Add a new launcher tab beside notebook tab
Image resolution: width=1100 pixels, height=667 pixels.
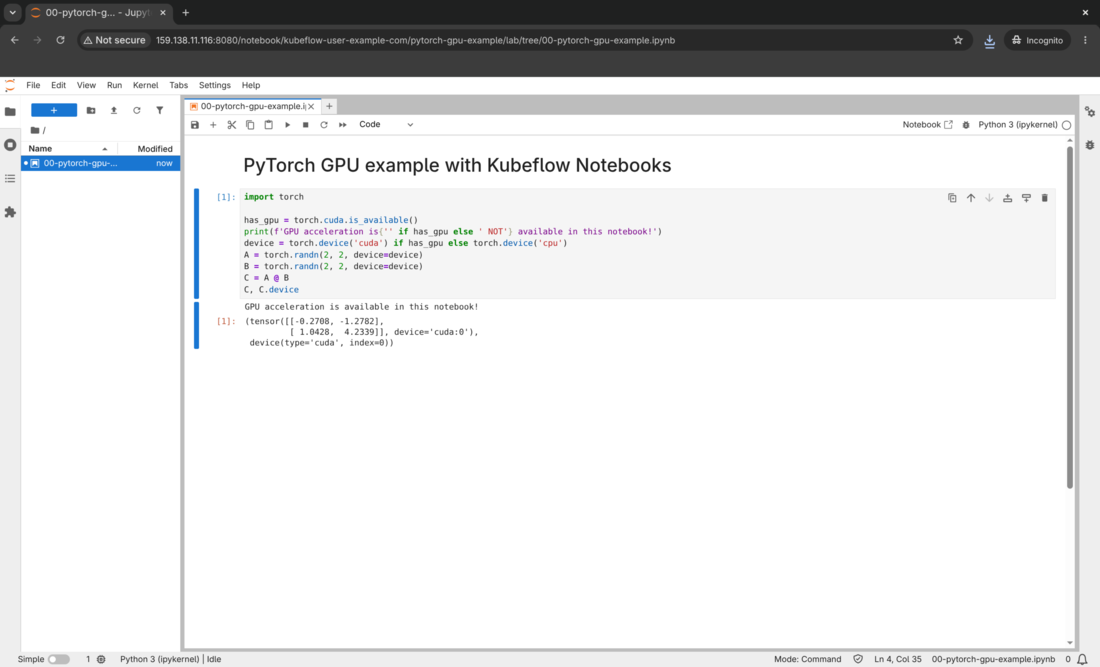(329, 107)
